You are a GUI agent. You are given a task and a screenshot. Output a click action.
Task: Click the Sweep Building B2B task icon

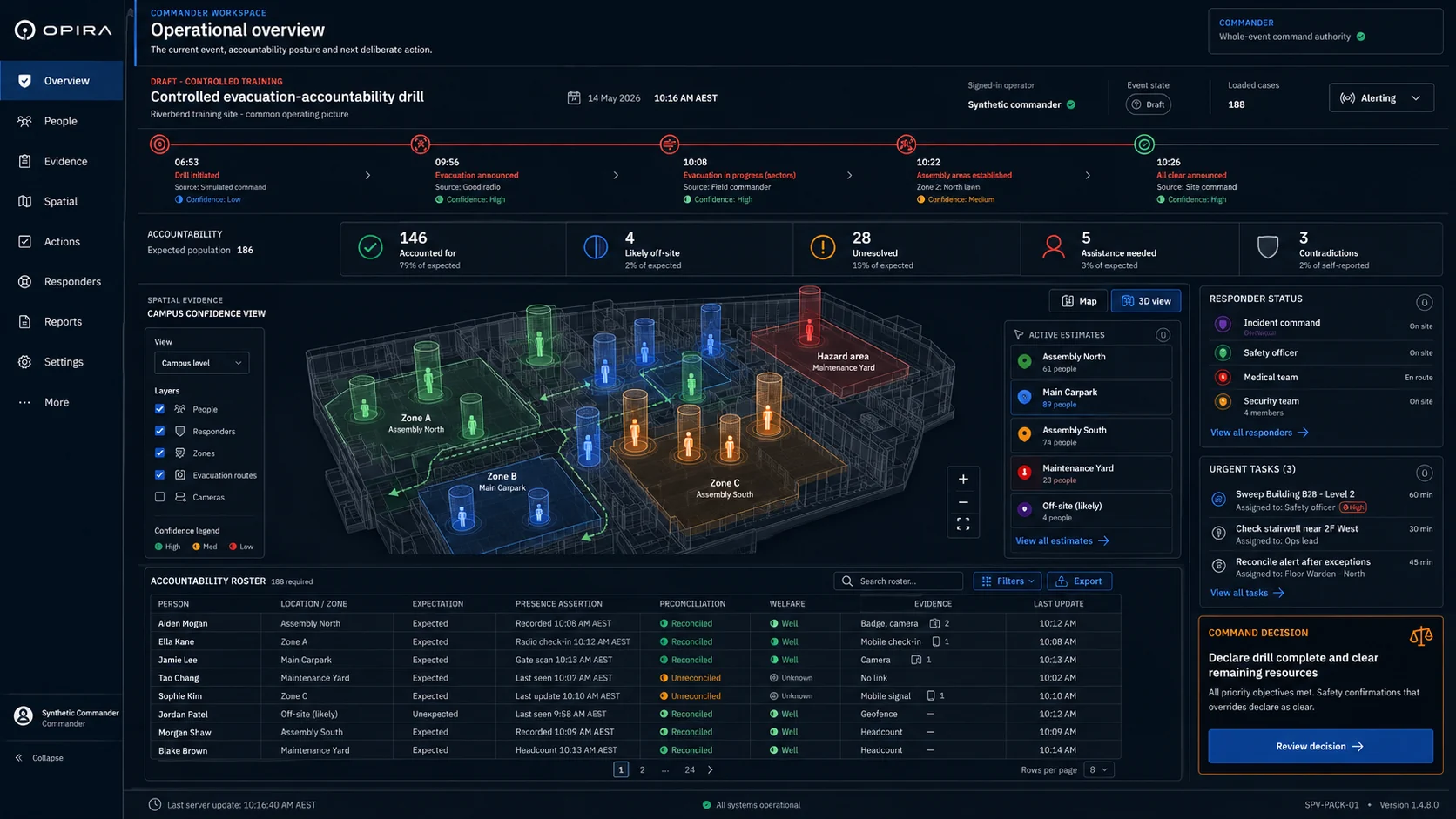point(1219,499)
